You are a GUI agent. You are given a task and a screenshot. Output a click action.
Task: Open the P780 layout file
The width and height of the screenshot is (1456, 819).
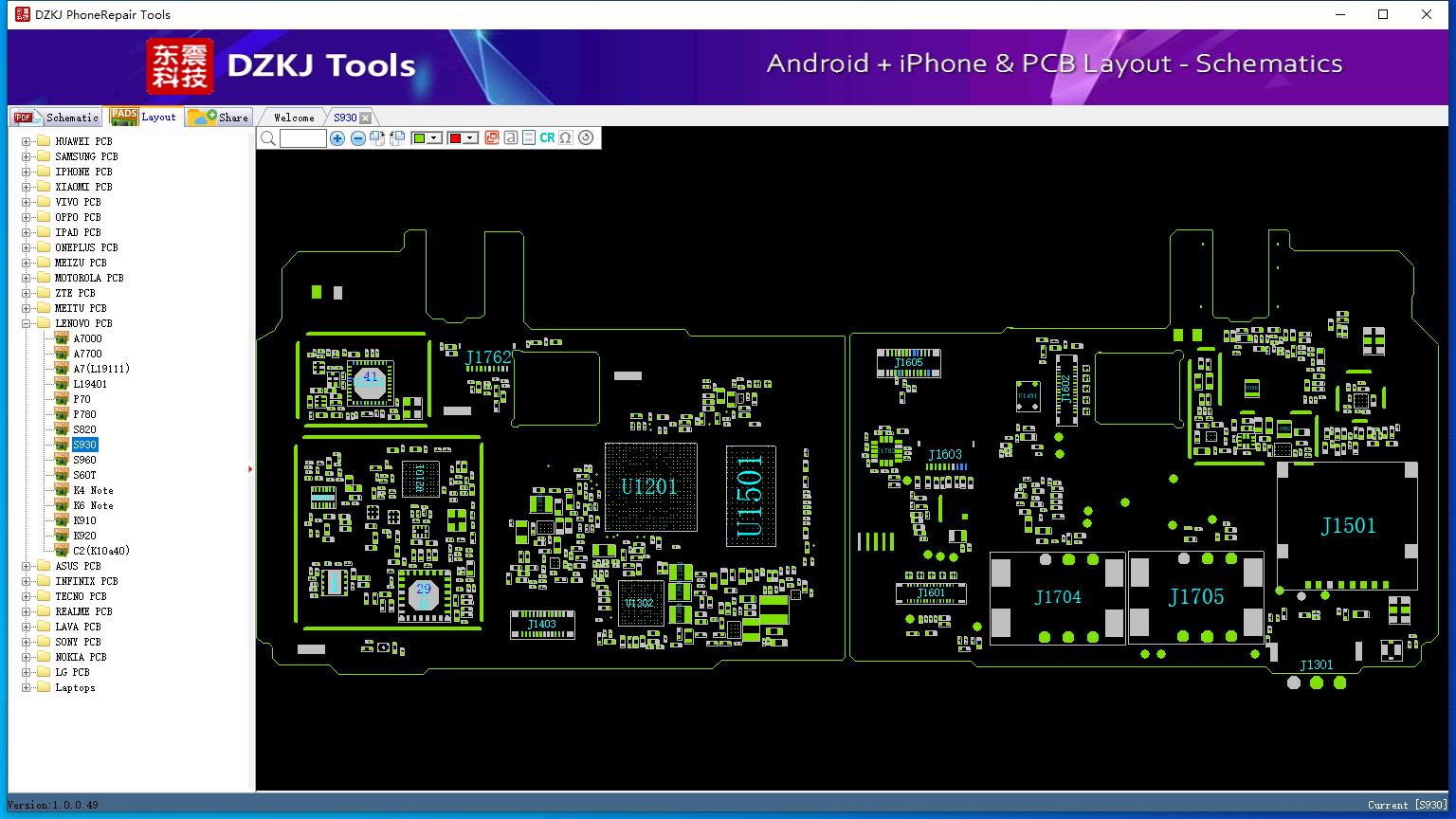pos(84,414)
